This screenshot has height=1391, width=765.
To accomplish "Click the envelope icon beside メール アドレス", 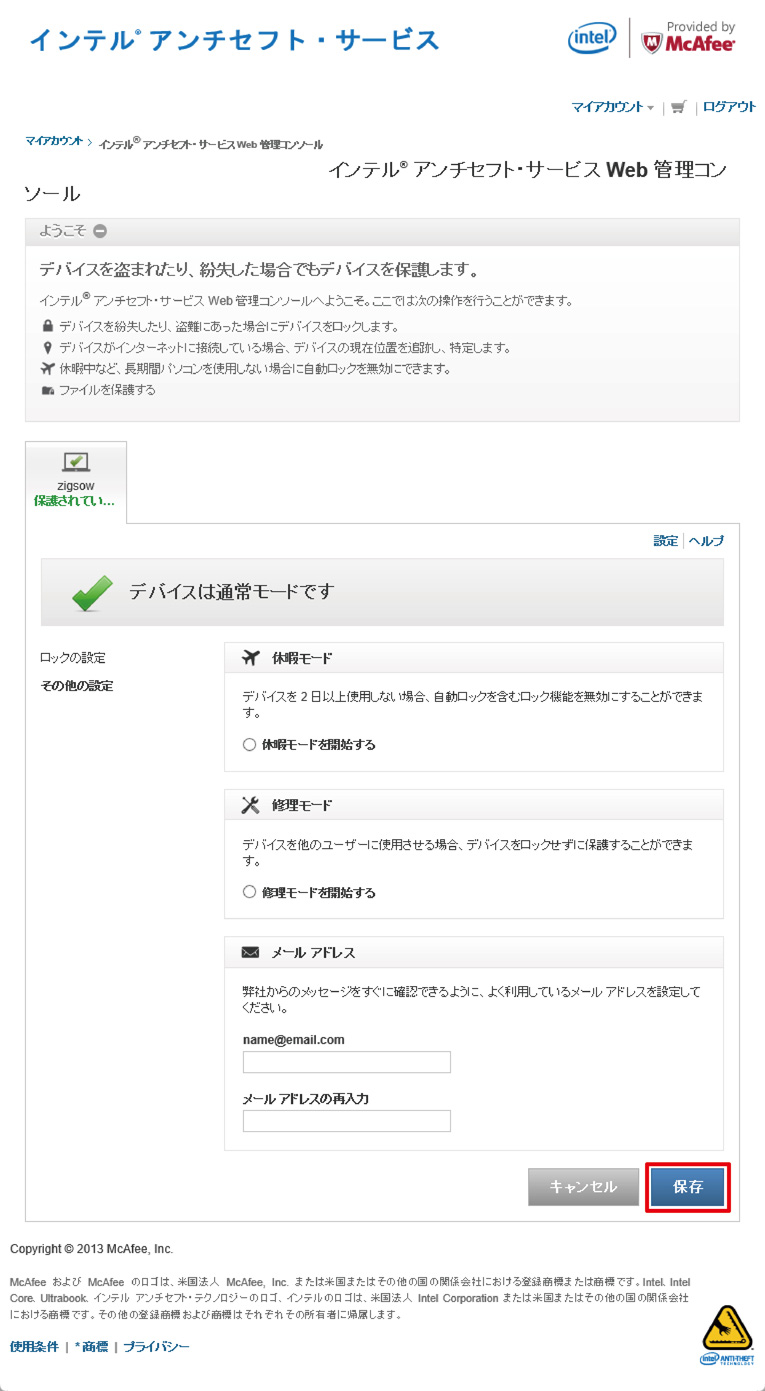I will (251, 952).
